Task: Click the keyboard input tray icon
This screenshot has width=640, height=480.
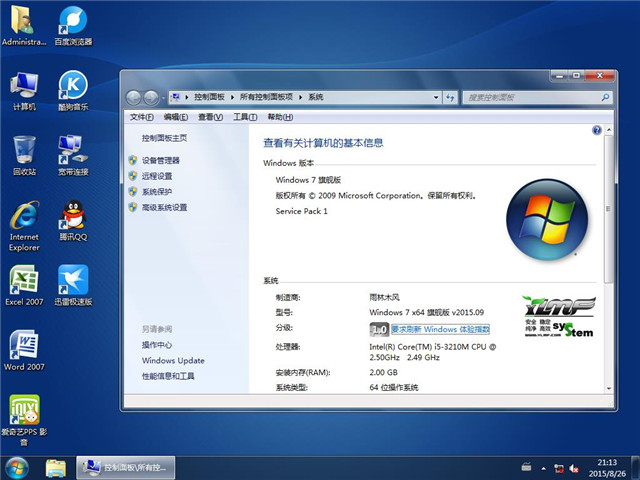Action: (527, 467)
